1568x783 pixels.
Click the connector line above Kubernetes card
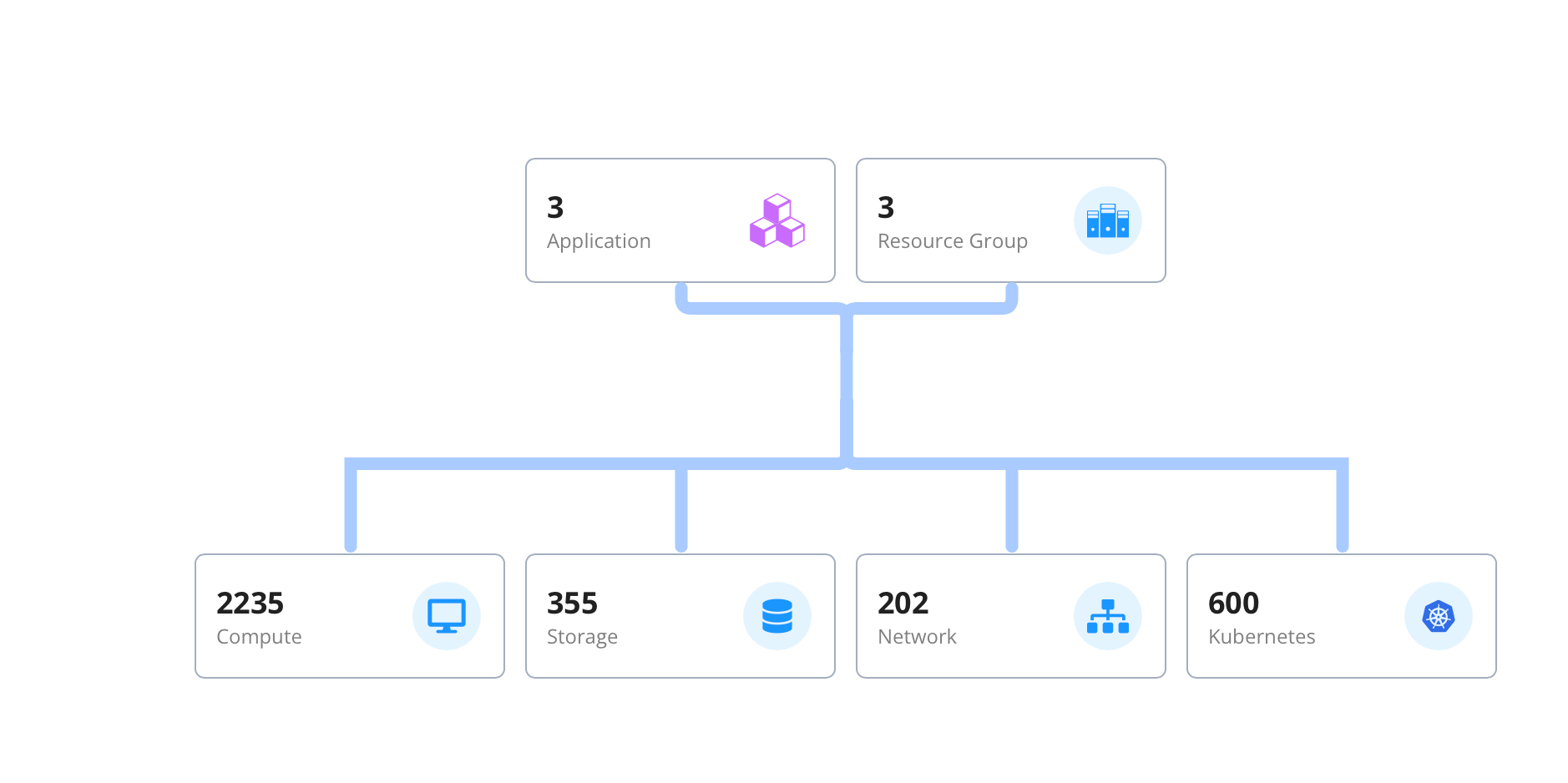(1342, 509)
